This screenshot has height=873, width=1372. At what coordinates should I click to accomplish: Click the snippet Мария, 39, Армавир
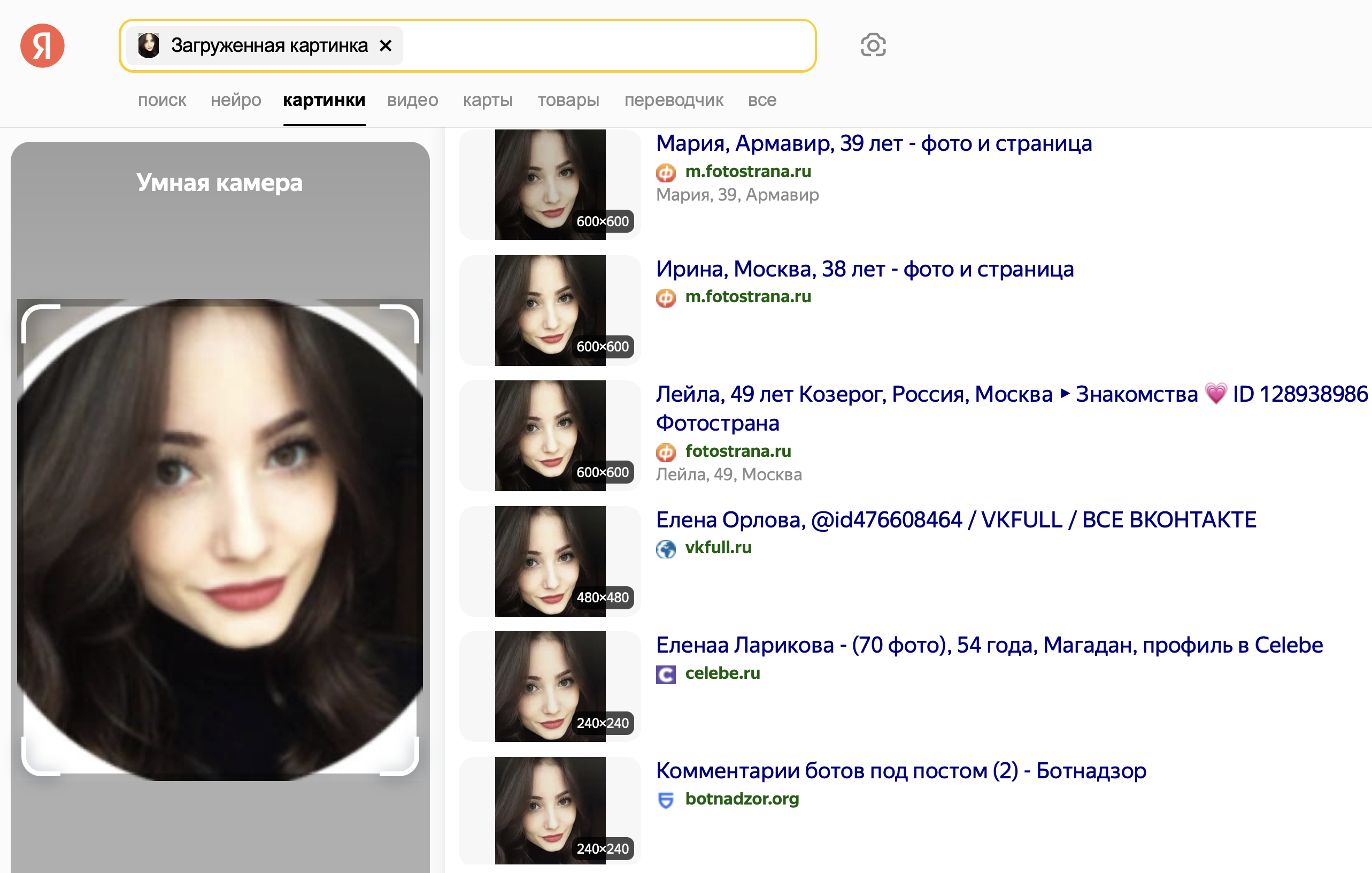click(737, 195)
